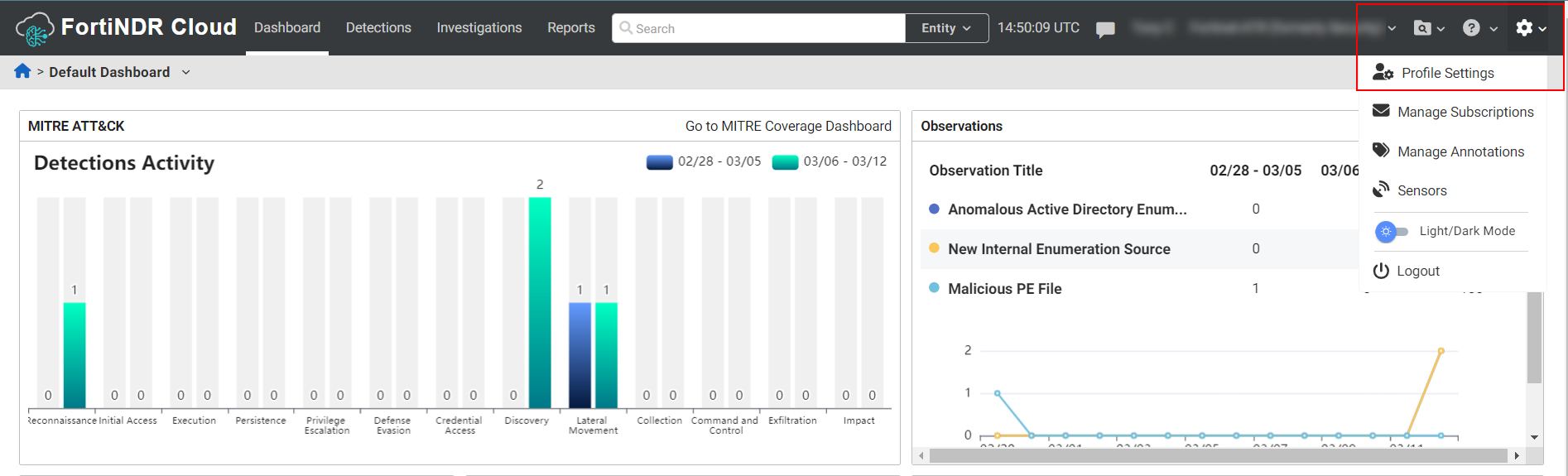Click the FortiNDR Cloud logo icon
Viewport: 1568px width, 476px height.
[x=35, y=29]
